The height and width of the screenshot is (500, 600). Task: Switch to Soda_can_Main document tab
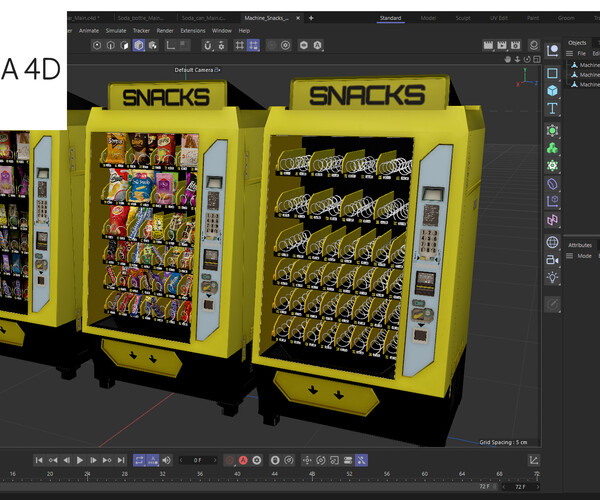coord(204,18)
